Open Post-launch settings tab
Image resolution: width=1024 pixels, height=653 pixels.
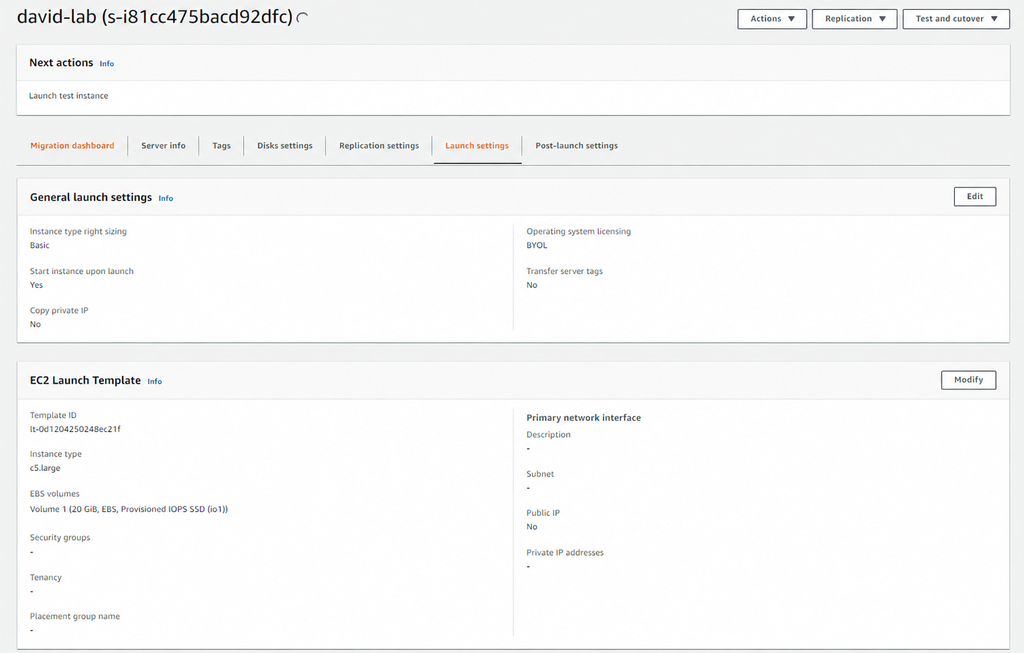click(x=577, y=146)
